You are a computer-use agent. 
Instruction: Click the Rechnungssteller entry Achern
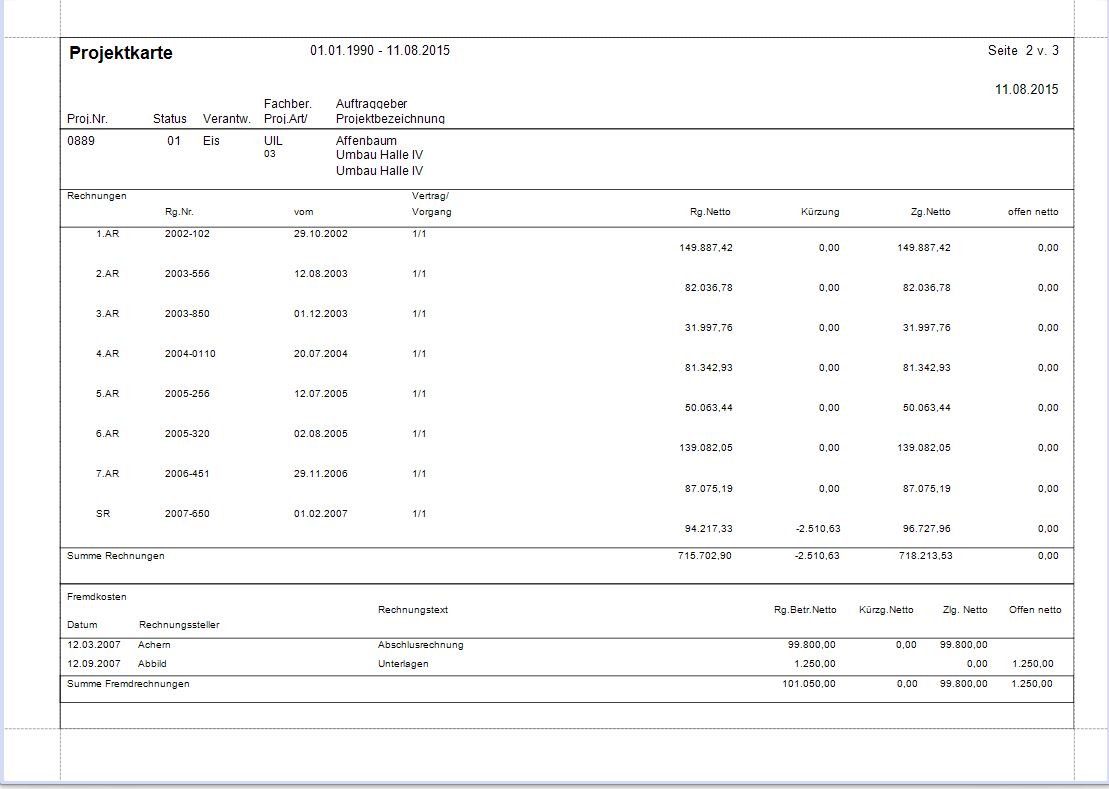click(x=154, y=645)
